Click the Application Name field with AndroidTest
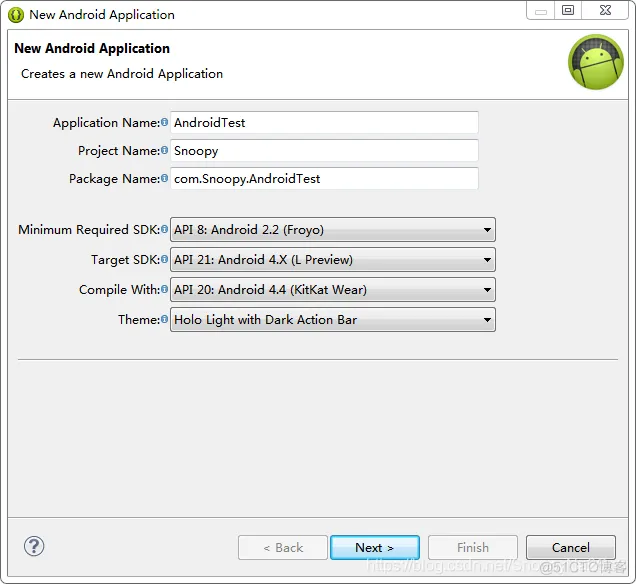This screenshot has height=584, width=636. (x=324, y=122)
